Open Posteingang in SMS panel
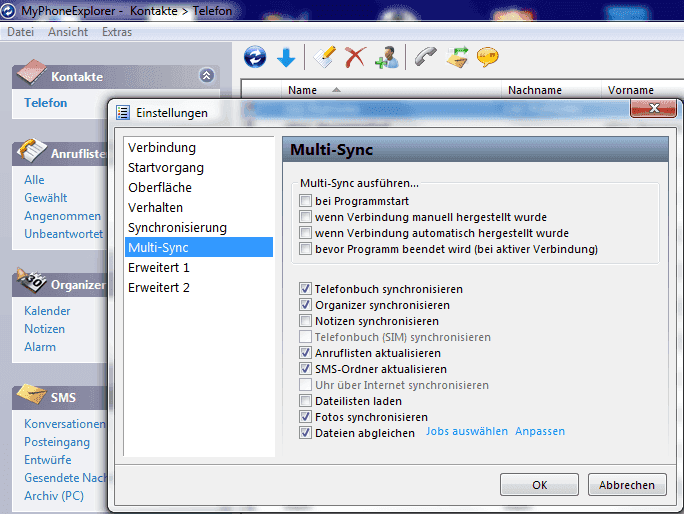The width and height of the screenshot is (684, 514). 57,442
